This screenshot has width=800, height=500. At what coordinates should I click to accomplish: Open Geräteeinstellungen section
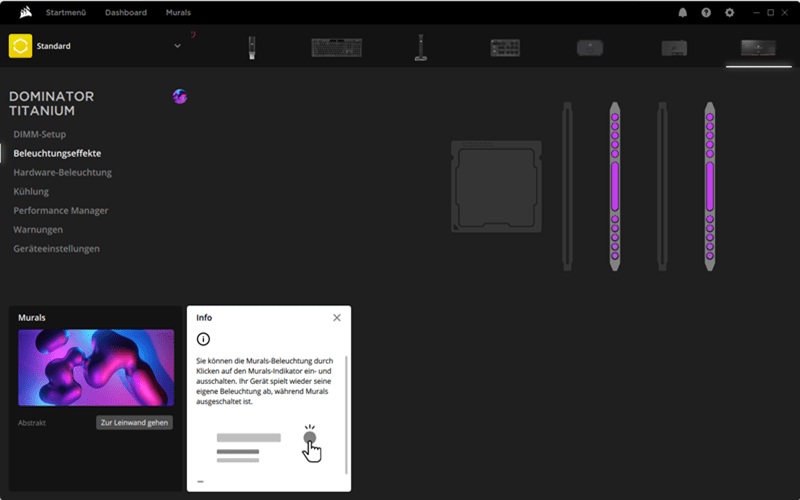(x=57, y=248)
